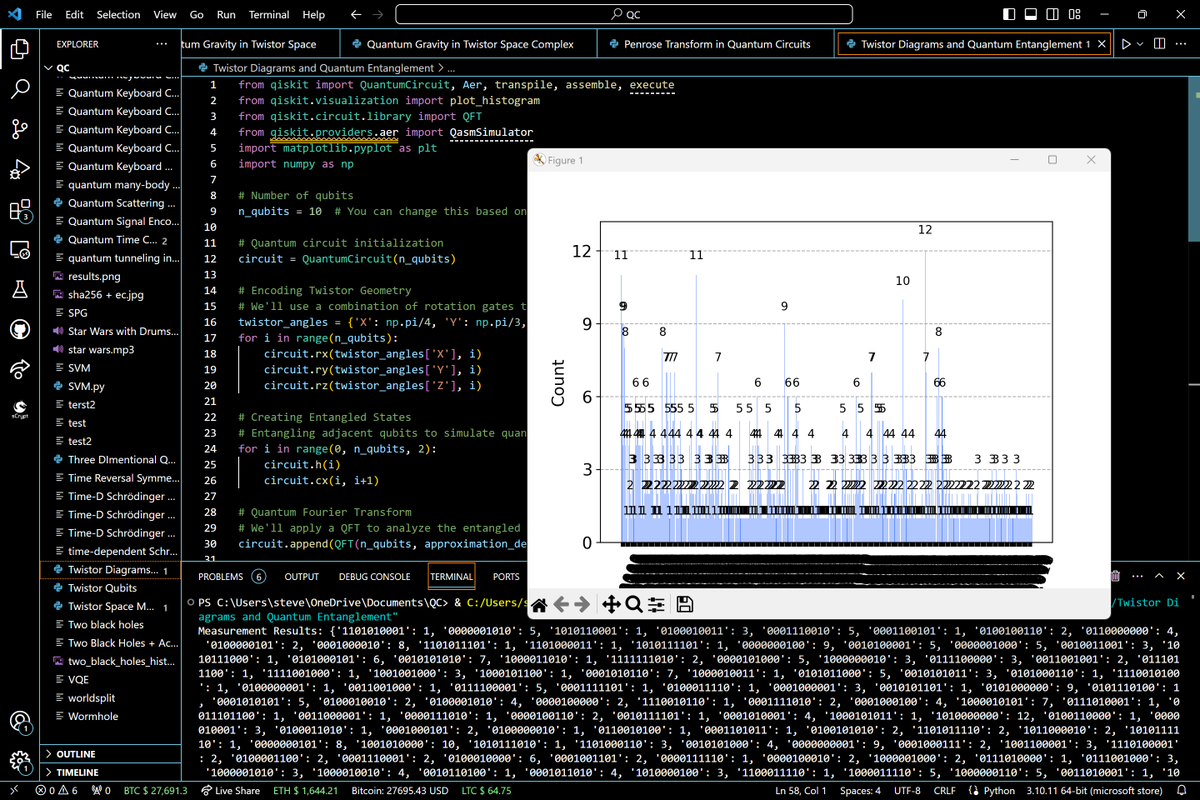Open Run and Debug panel

[20, 170]
